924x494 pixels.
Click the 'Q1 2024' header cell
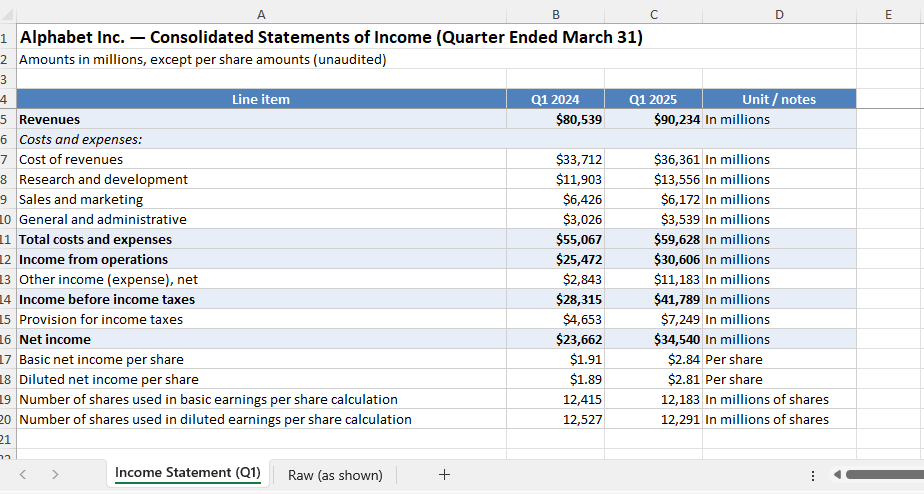click(555, 99)
